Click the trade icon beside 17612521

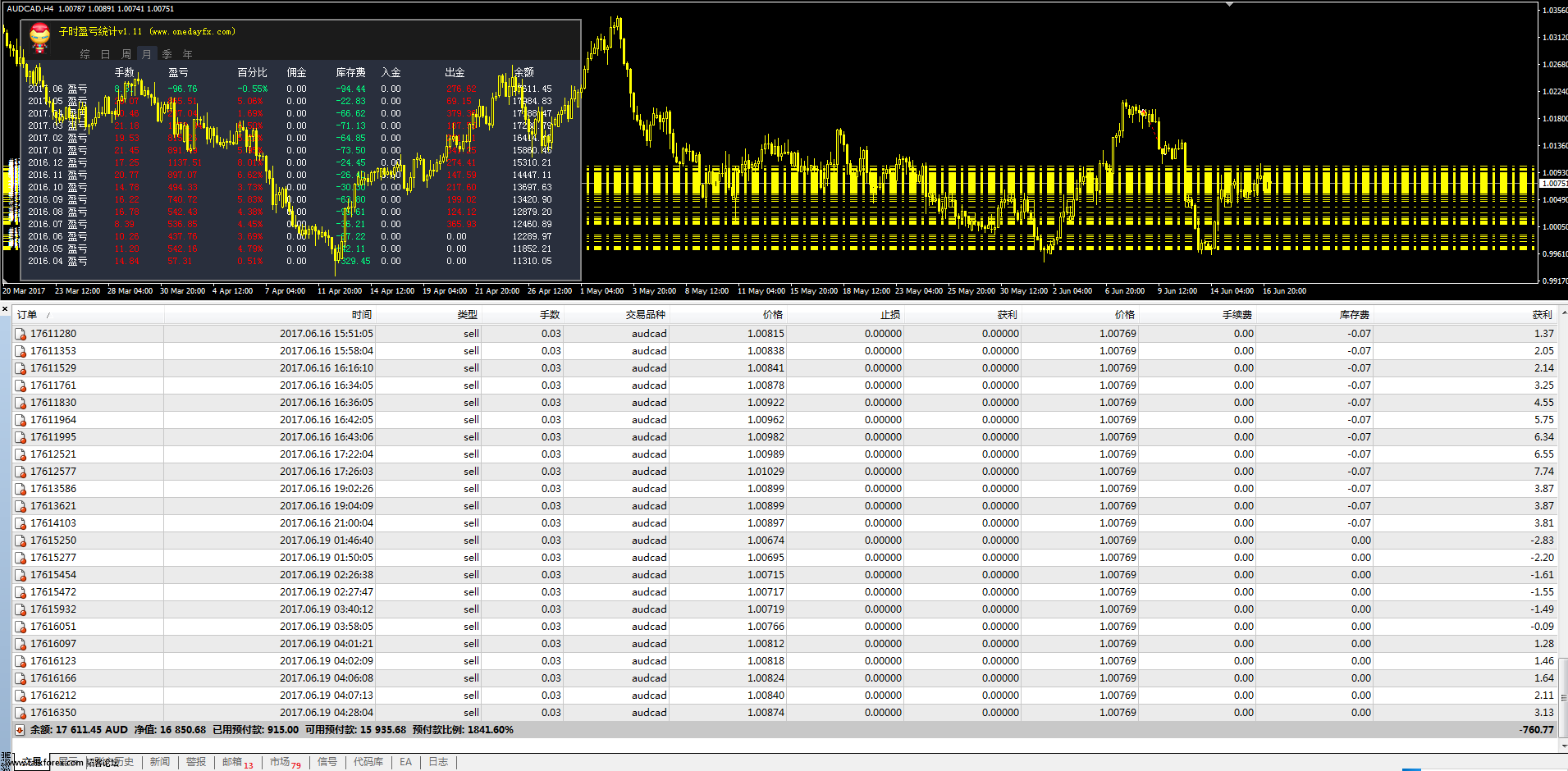click(x=21, y=454)
